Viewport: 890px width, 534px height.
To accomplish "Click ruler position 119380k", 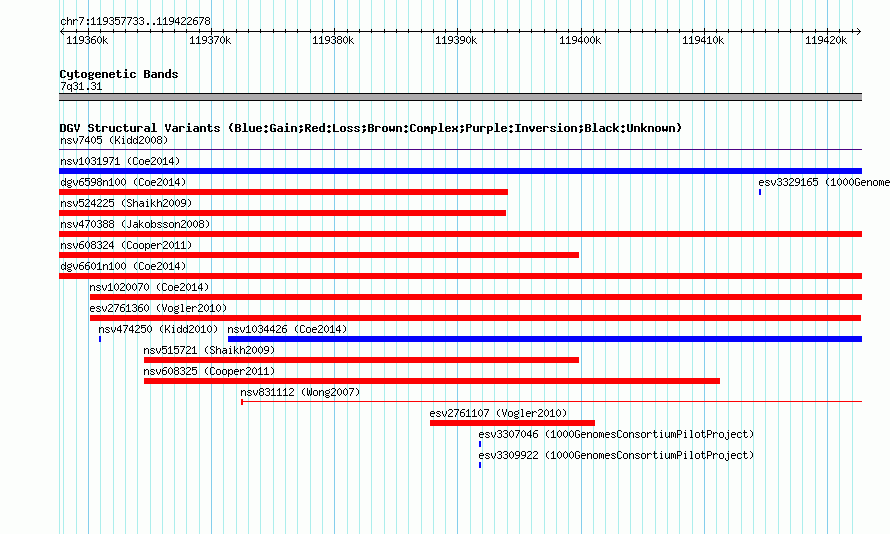I will pos(333,40).
